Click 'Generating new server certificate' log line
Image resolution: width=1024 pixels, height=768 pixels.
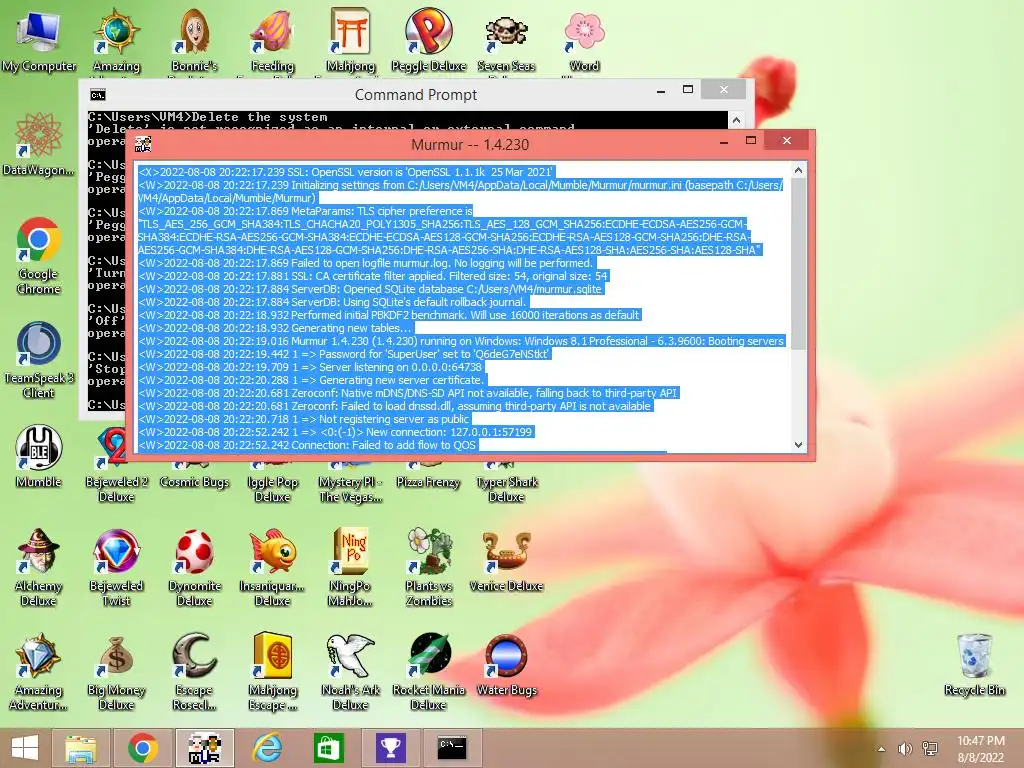click(x=311, y=380)
